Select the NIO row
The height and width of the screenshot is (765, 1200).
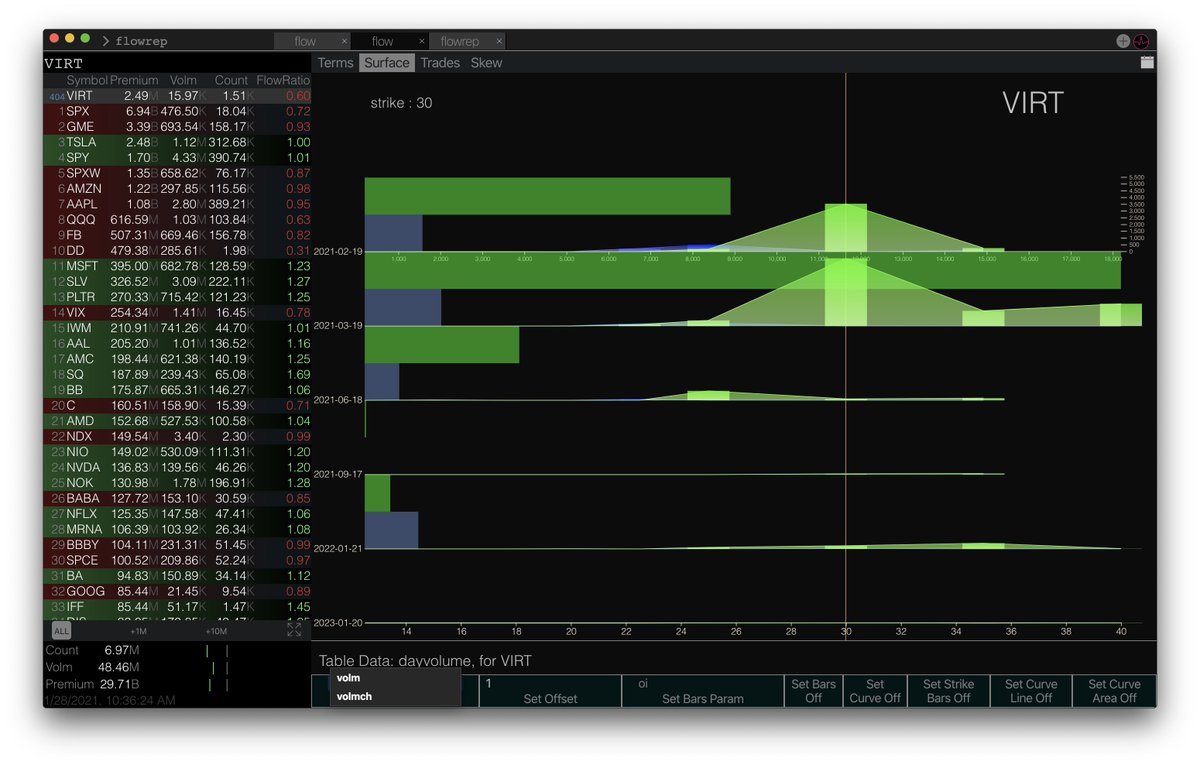(177, 452)
